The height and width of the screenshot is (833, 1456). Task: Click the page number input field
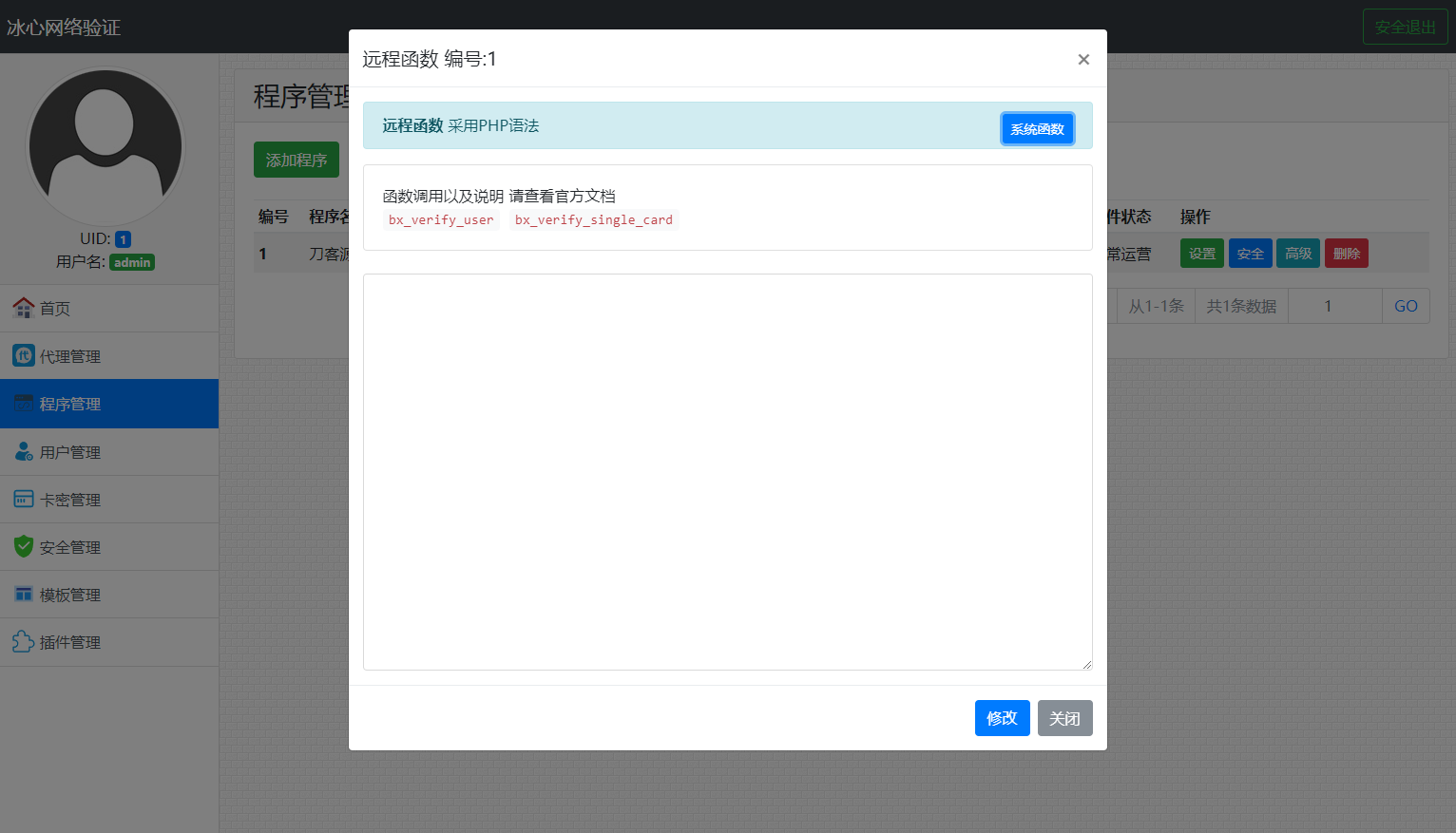tap(1335, 306)
